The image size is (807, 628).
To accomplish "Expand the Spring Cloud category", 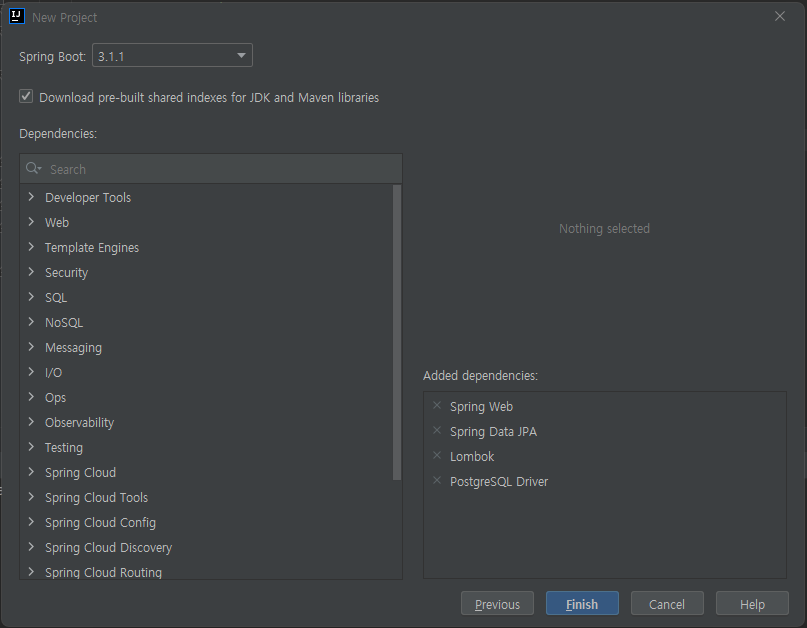I will point(31,472).
